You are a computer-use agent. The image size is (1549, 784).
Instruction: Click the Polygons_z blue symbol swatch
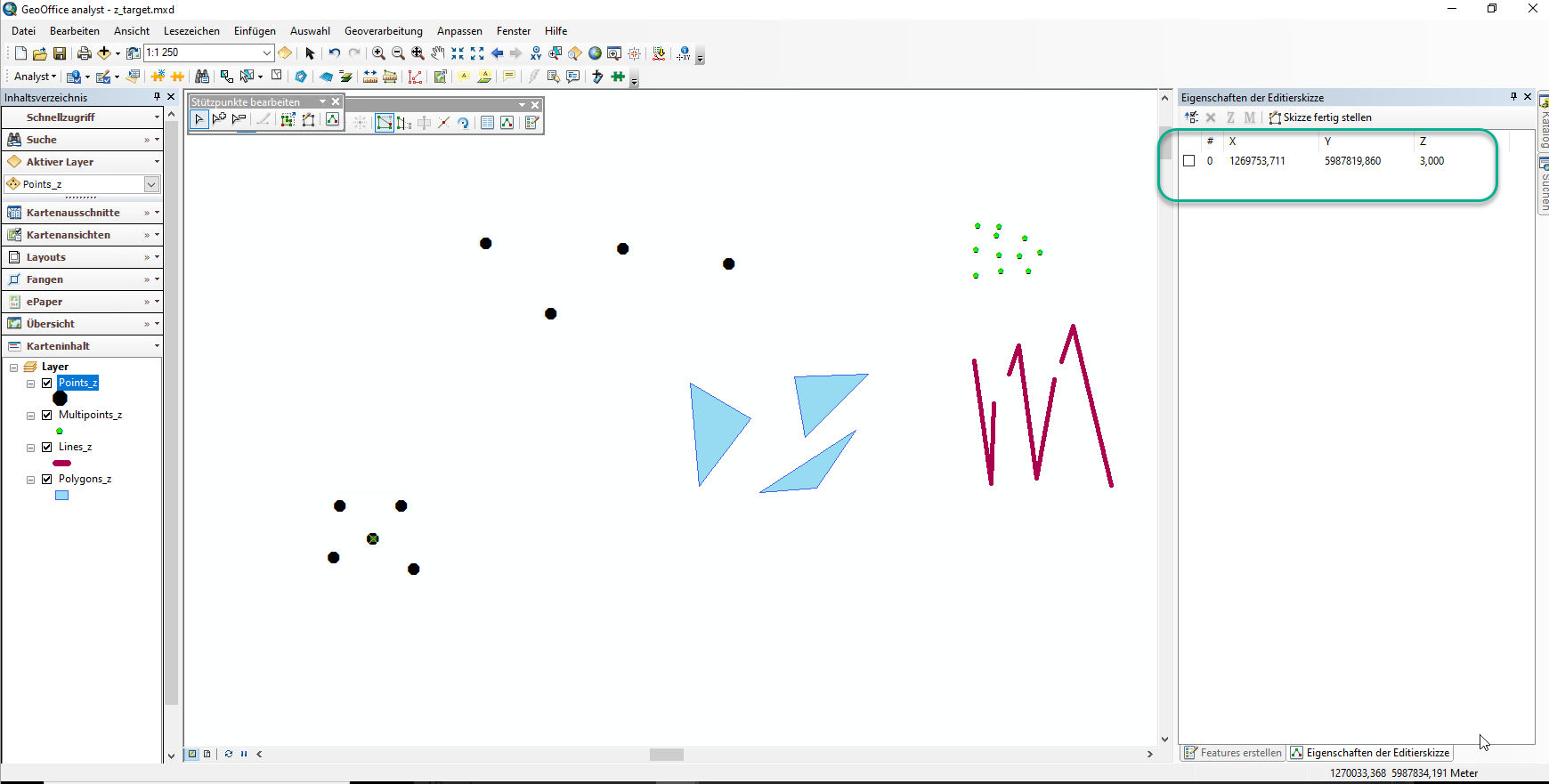pyautogui.click(x=61, y=496)
